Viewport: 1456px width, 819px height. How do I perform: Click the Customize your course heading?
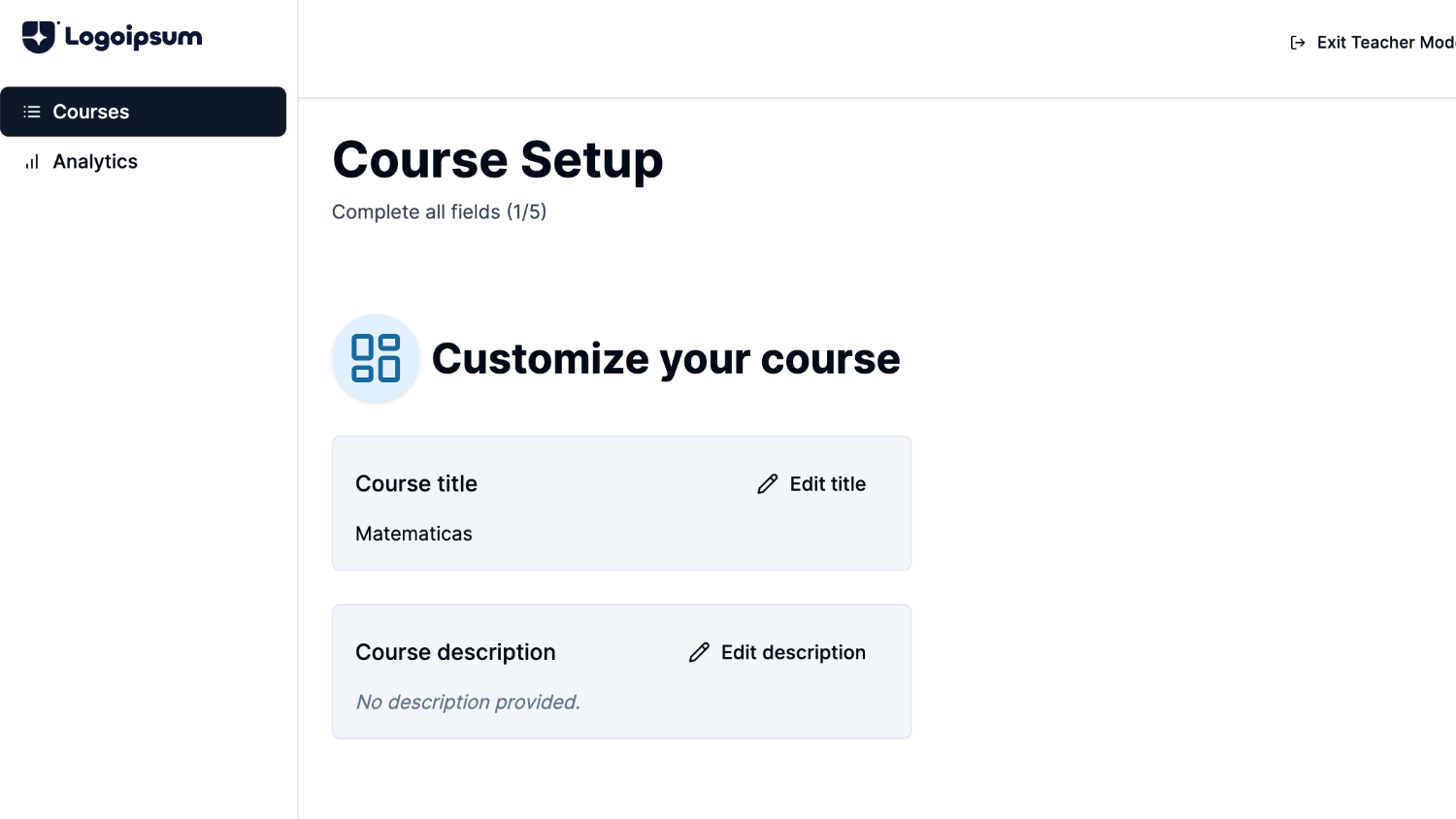[x=666, y=359]
